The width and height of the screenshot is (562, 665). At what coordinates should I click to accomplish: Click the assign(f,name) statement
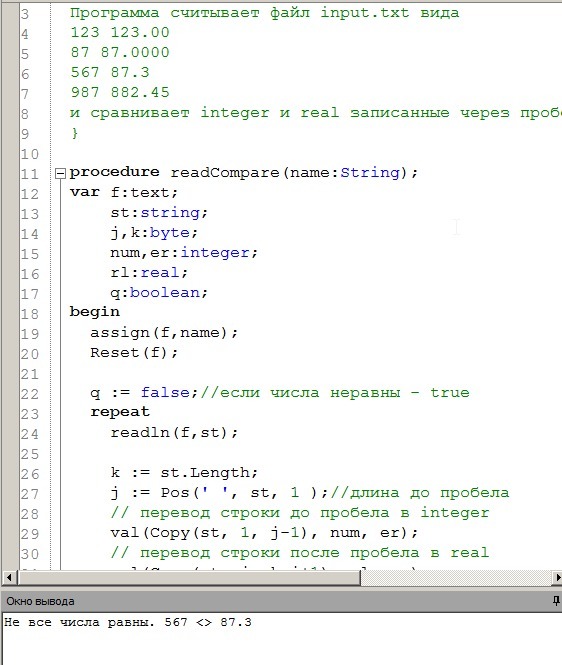tap(164, 332)
